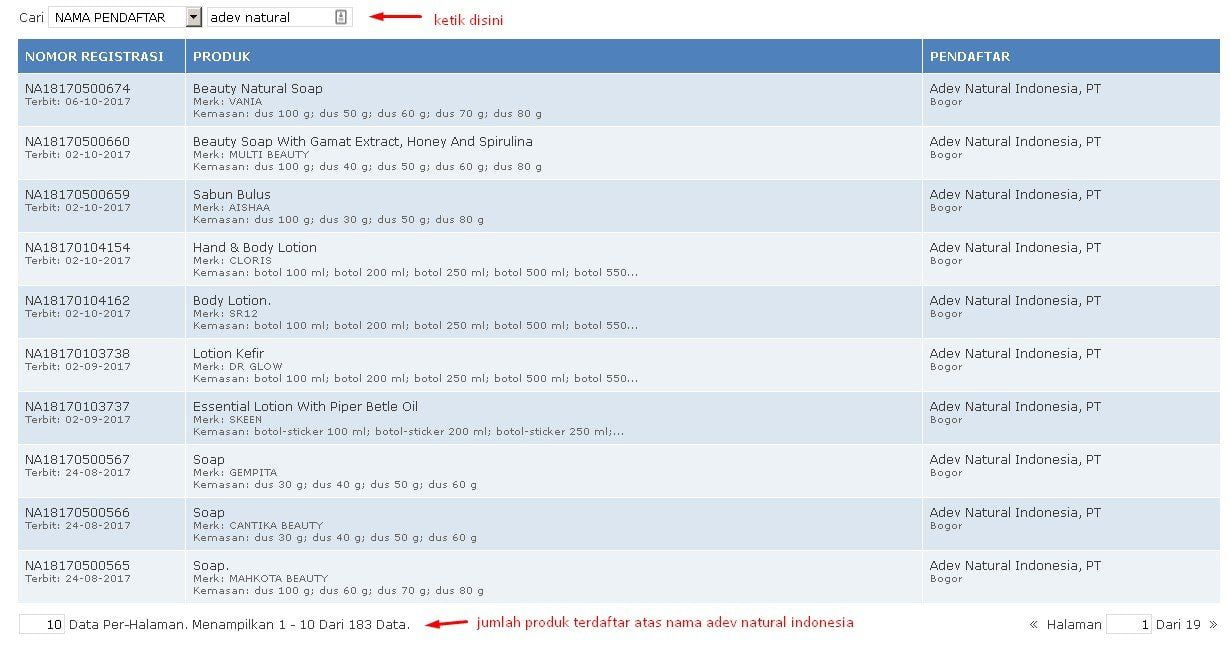Click the 'Merk: DR GLOW' brand line
1230x645 pixels.
pos(238,367)
